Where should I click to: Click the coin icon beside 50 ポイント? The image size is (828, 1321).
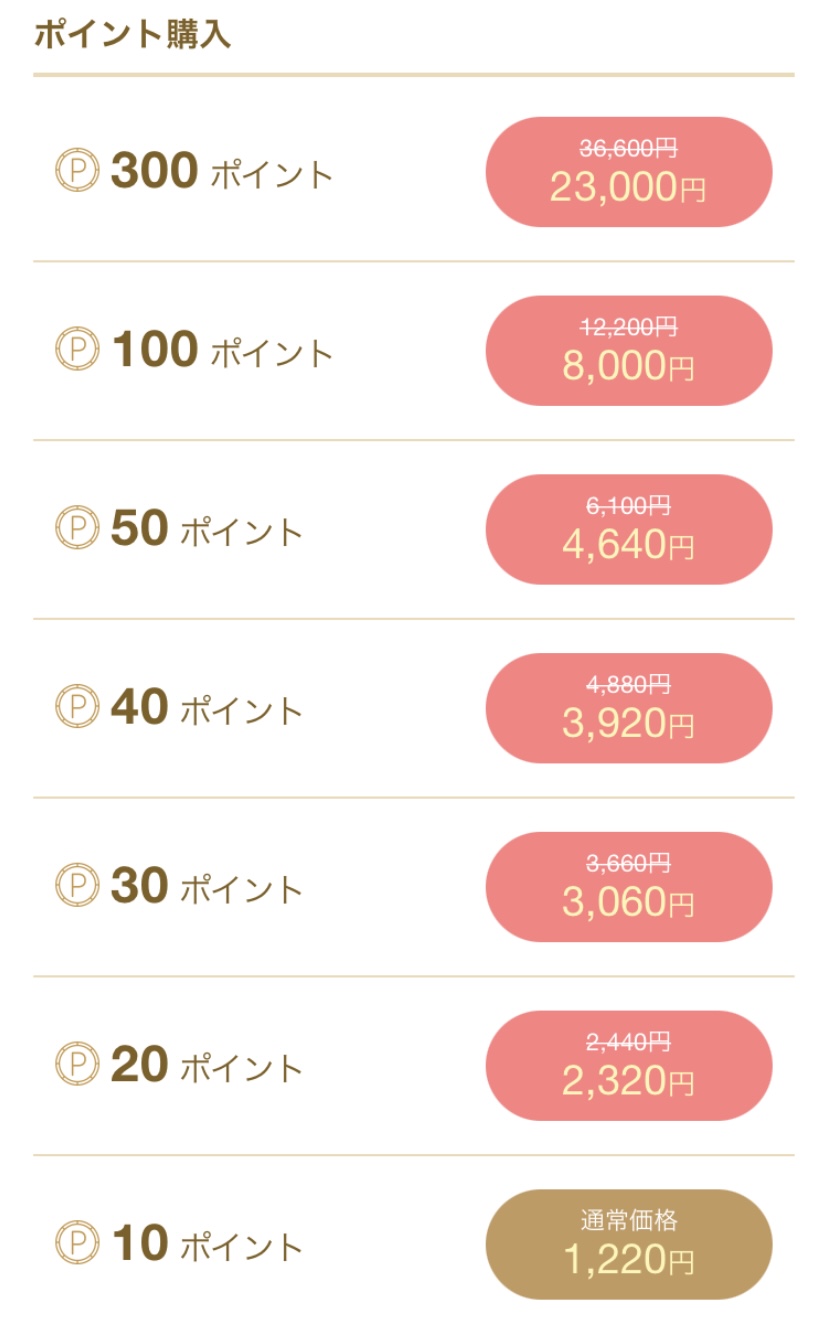click(77, 529)
